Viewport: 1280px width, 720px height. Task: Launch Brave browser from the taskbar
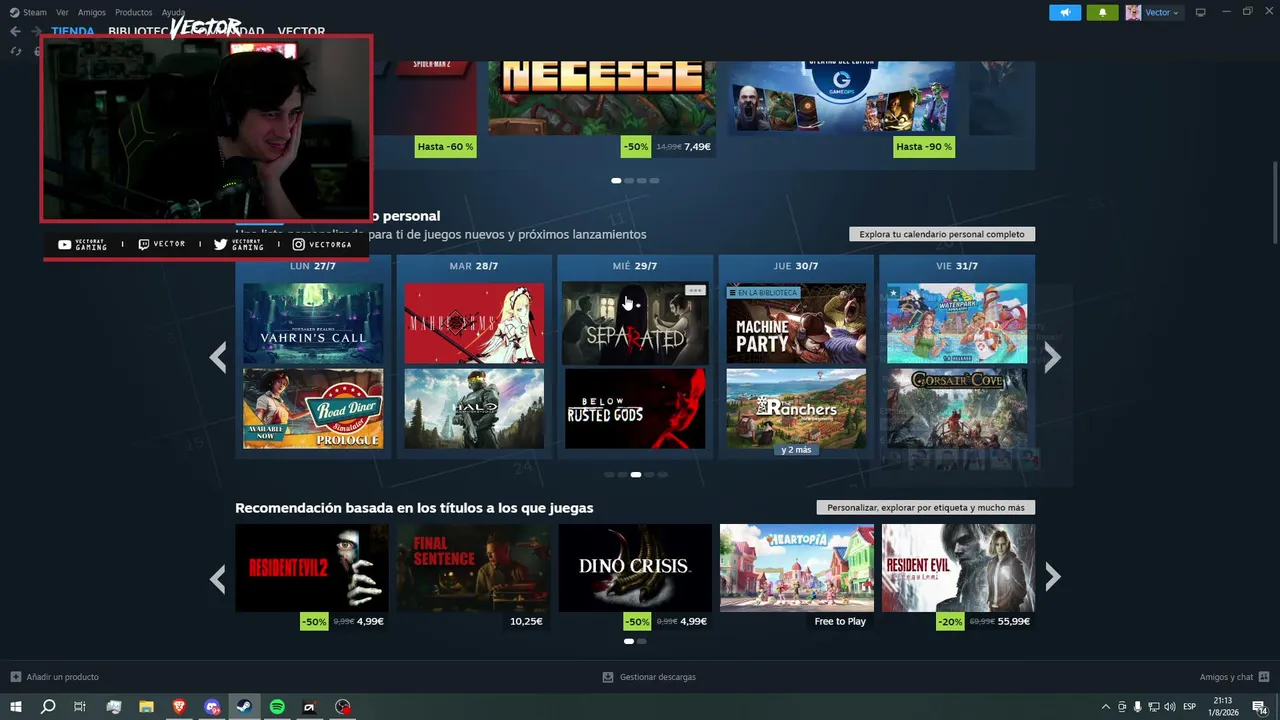coord(179,707)
